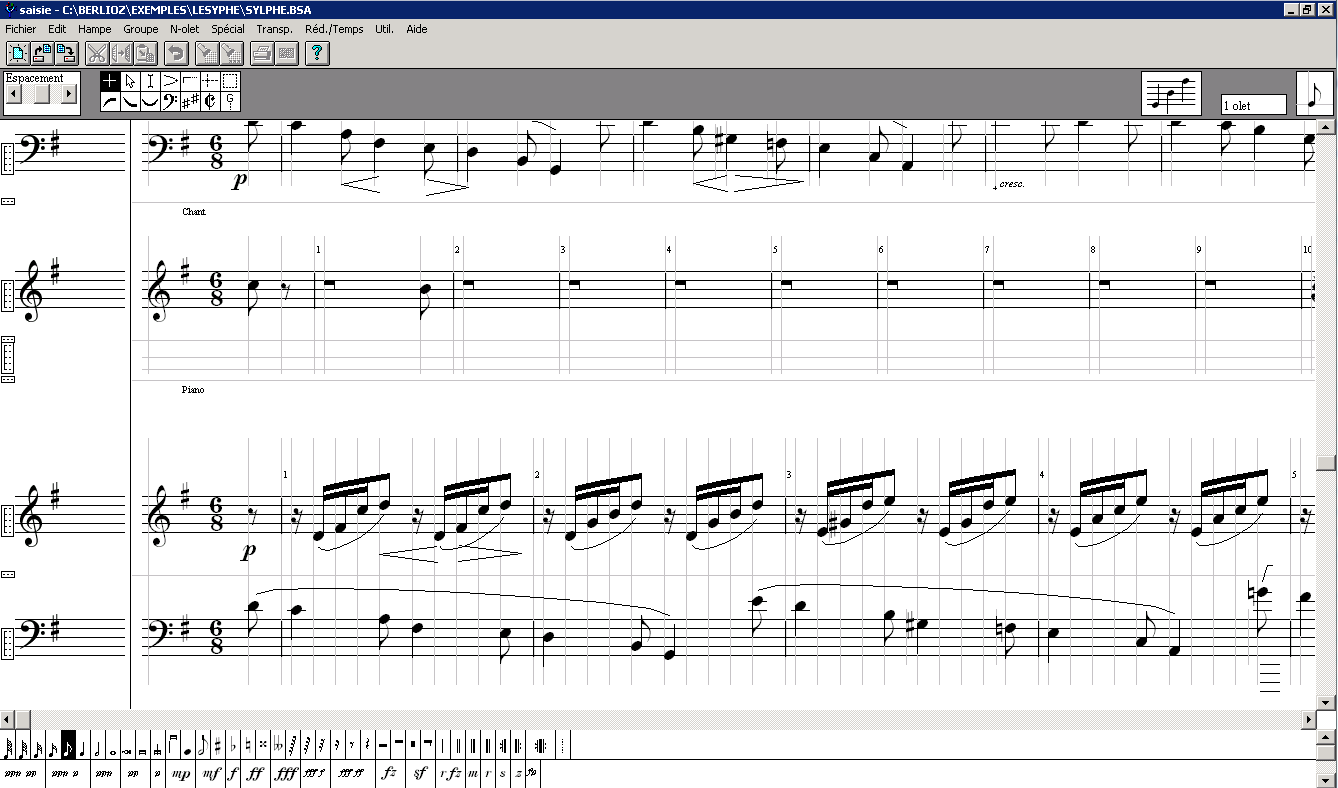Choose the natural accidental in palette
Image resolution: width=1338 pixels, height=788 pixels.
(x=248, y=746)
